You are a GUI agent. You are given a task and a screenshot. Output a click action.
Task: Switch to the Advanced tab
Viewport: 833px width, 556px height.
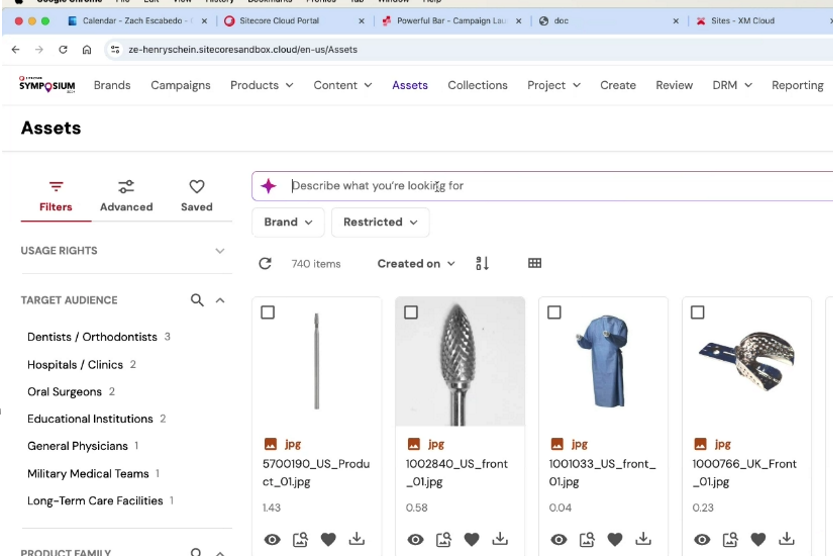[x=126, y=196]
